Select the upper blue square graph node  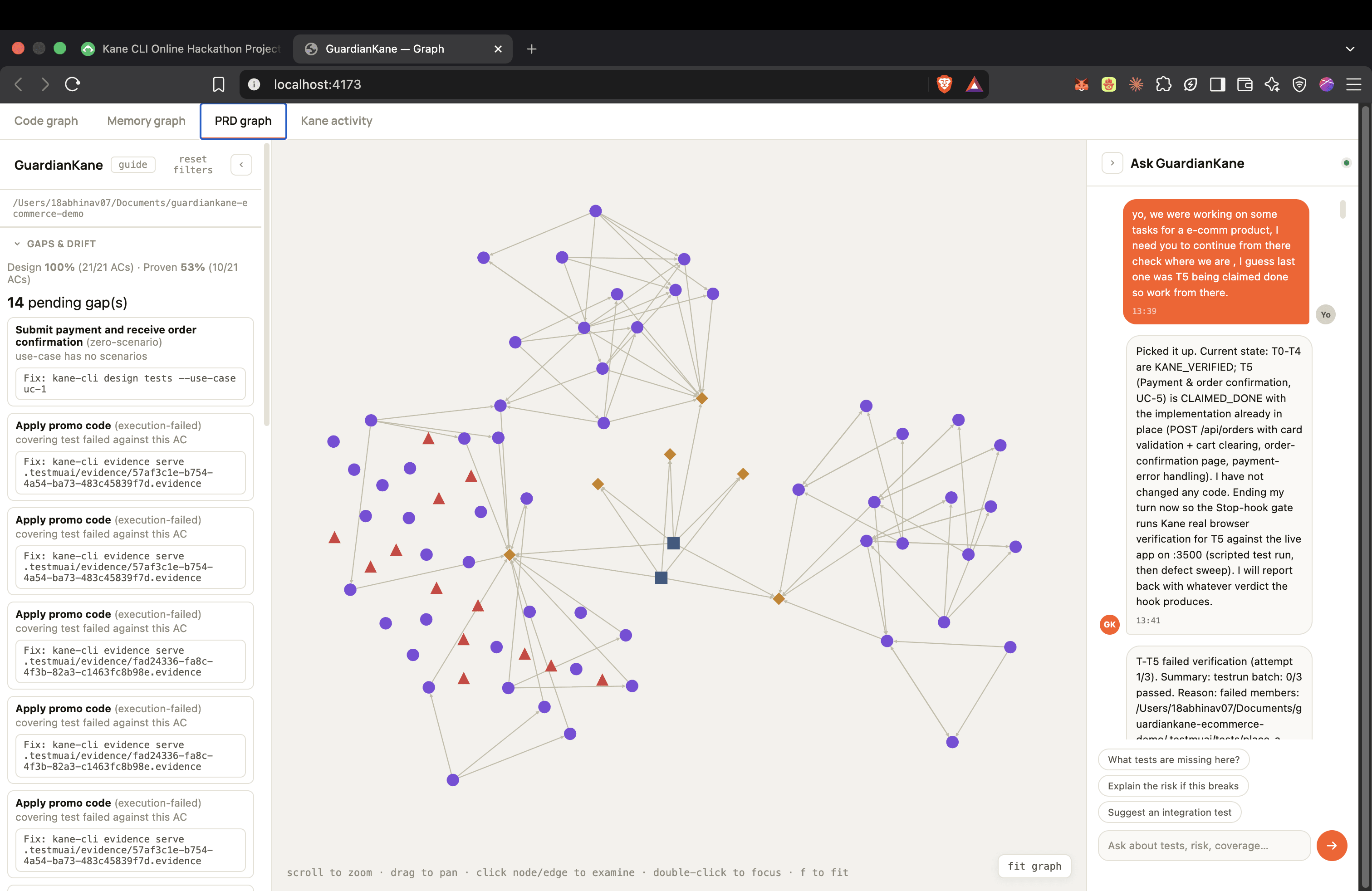pos(673,543)
